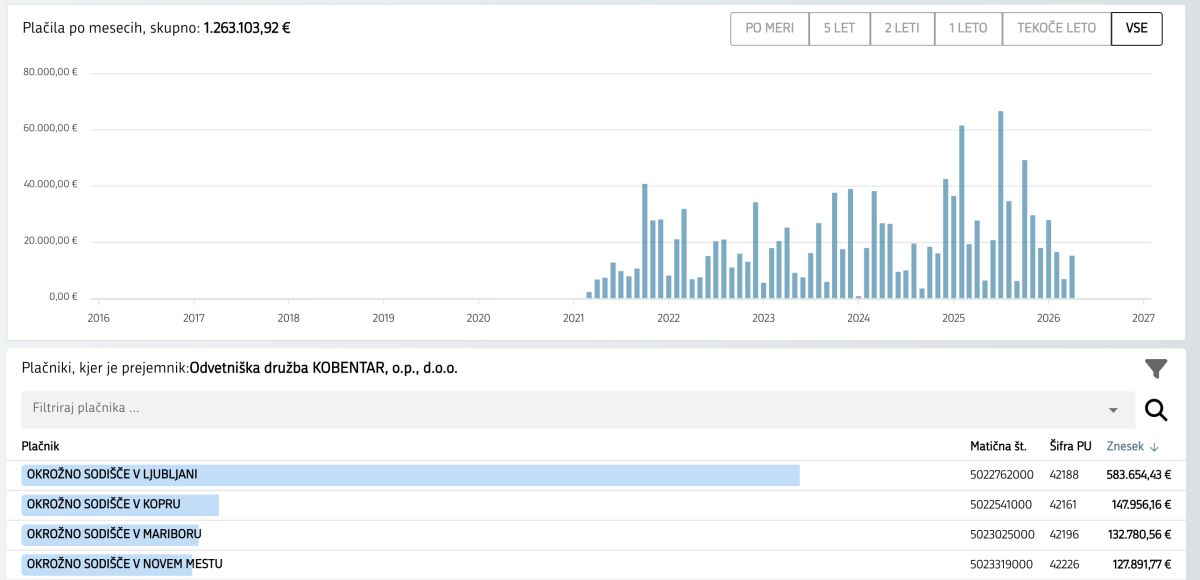The width and height of the screenshot is (1200, 580).
Task: Sort by Šifra PU column header
Action: [x=1070, y=446]
